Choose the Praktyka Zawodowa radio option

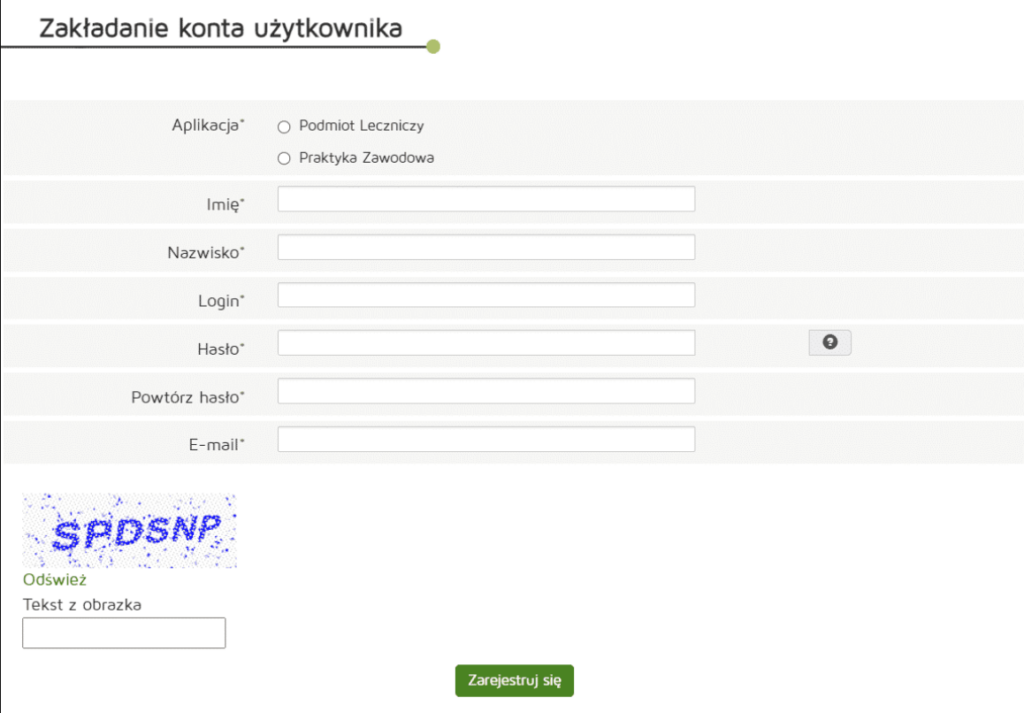click(284, 158)
